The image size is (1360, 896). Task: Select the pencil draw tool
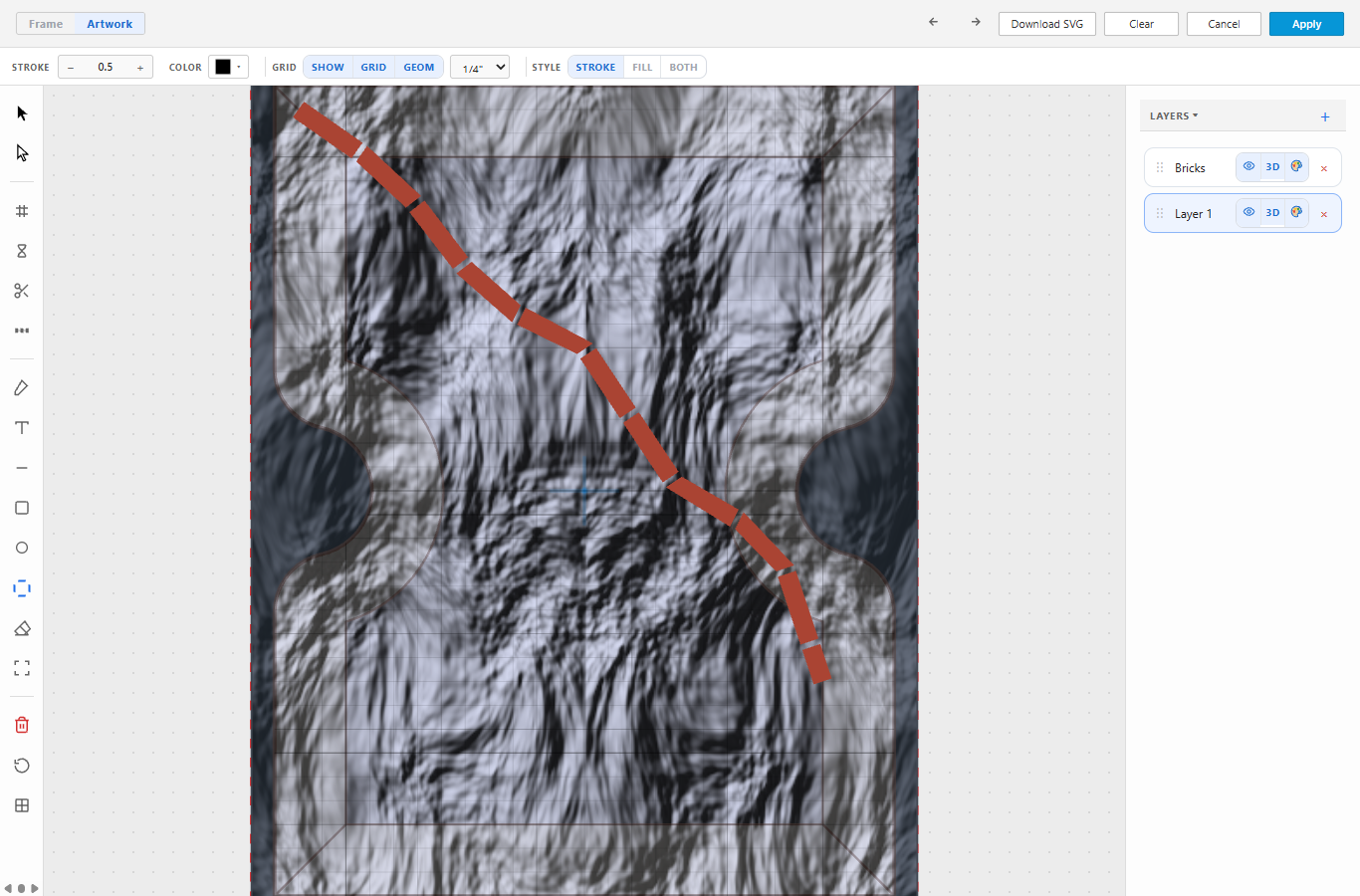22,388
